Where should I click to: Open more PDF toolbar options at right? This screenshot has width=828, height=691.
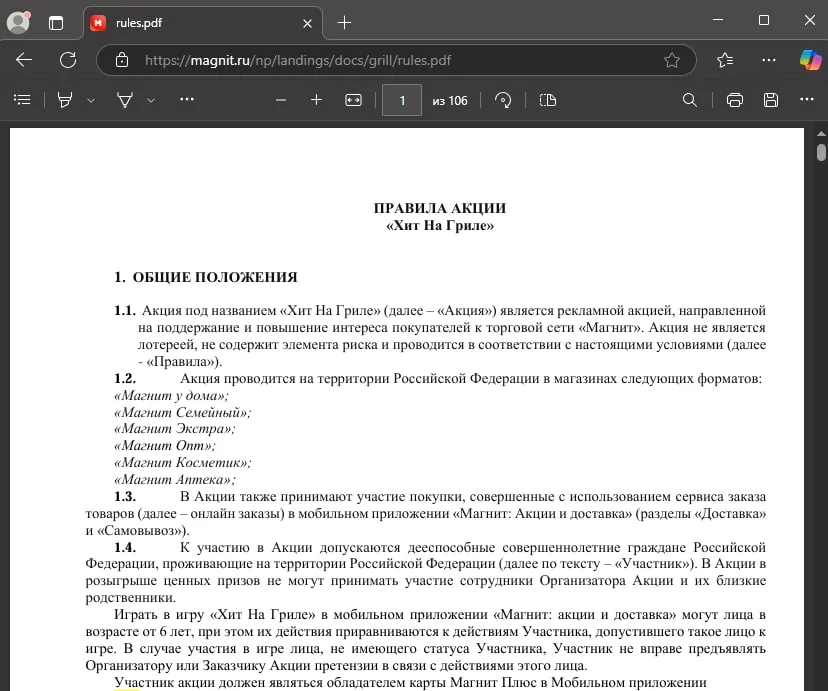tap(807, 99)
